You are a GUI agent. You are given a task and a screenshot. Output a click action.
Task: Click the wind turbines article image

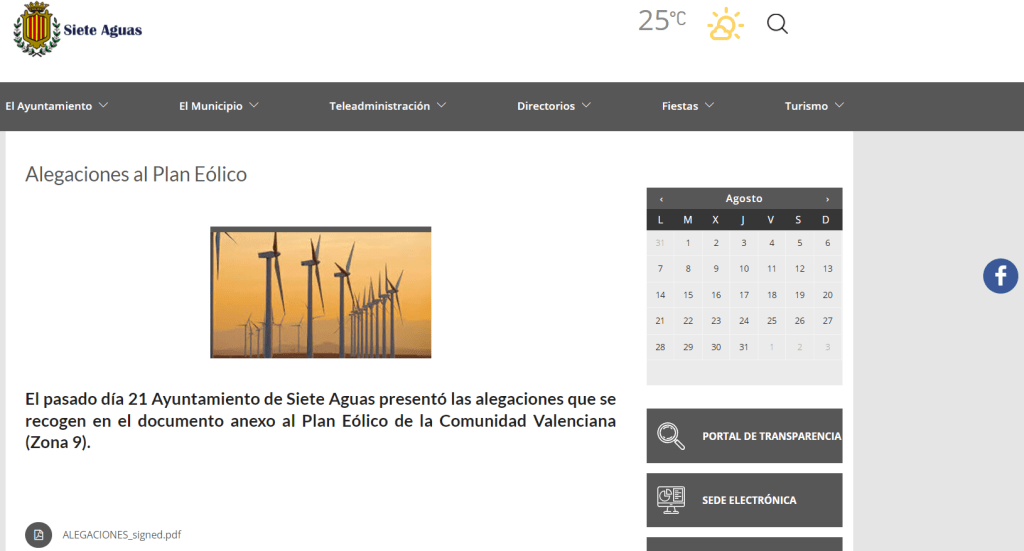point(320,292)
